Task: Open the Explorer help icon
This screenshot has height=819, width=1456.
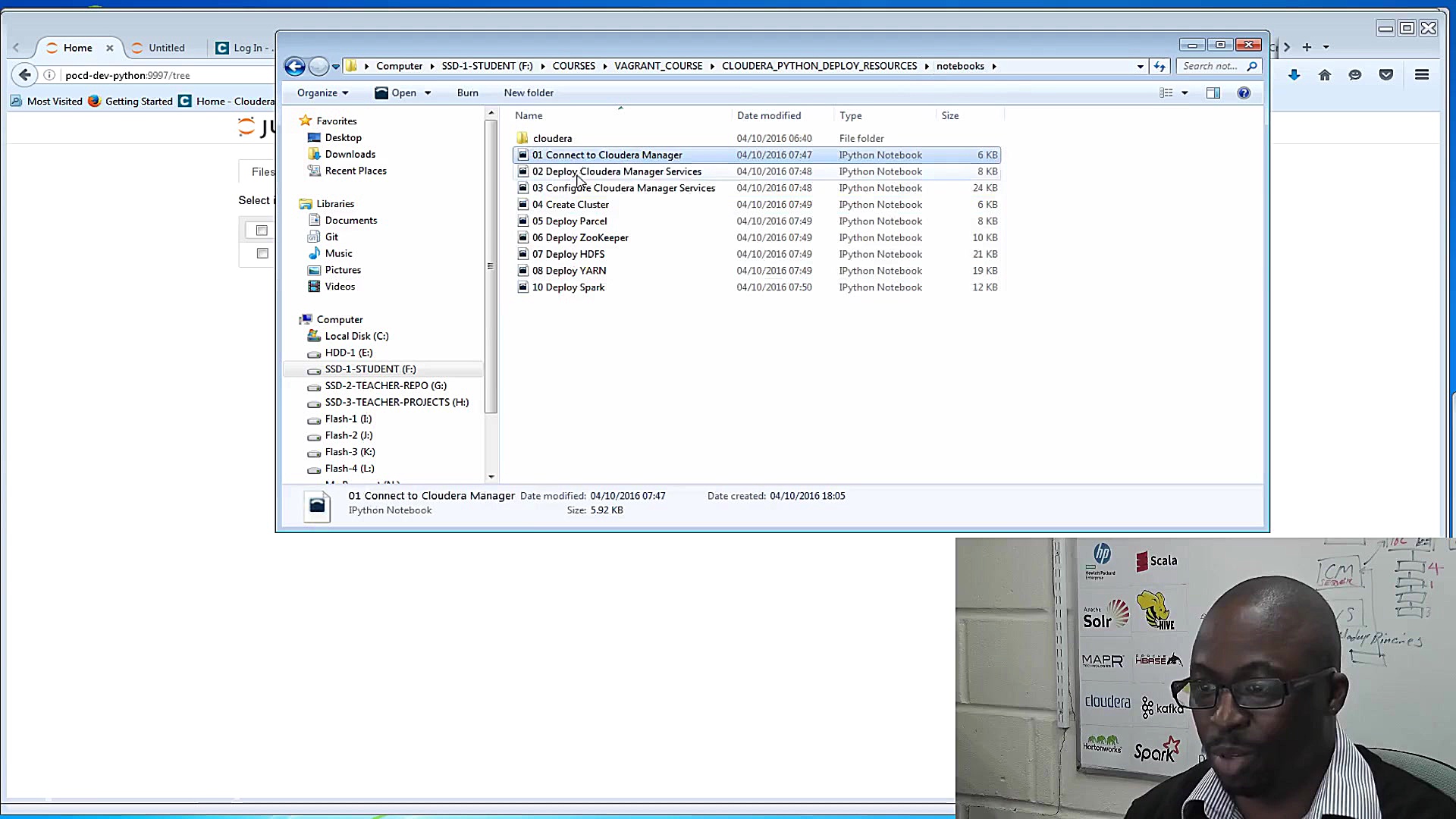Action: tap(1244, 93)
